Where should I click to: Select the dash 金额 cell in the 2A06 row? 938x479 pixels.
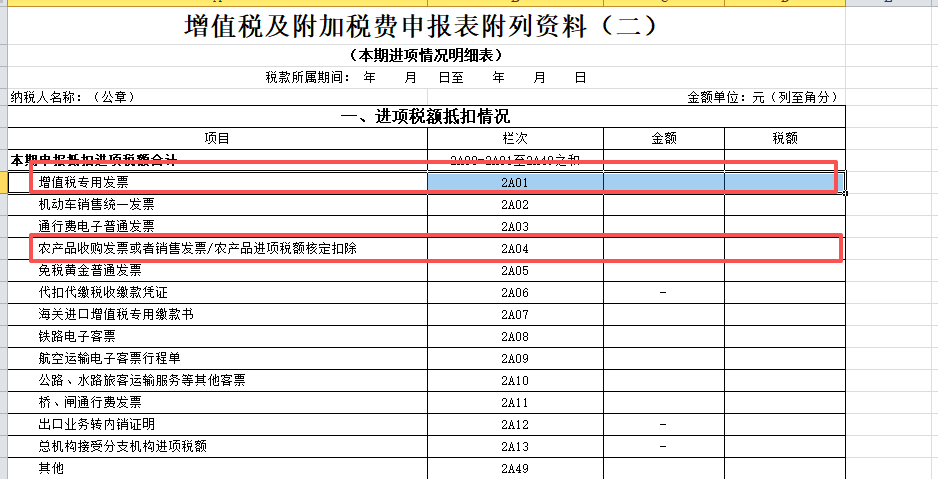coord(663,293)
